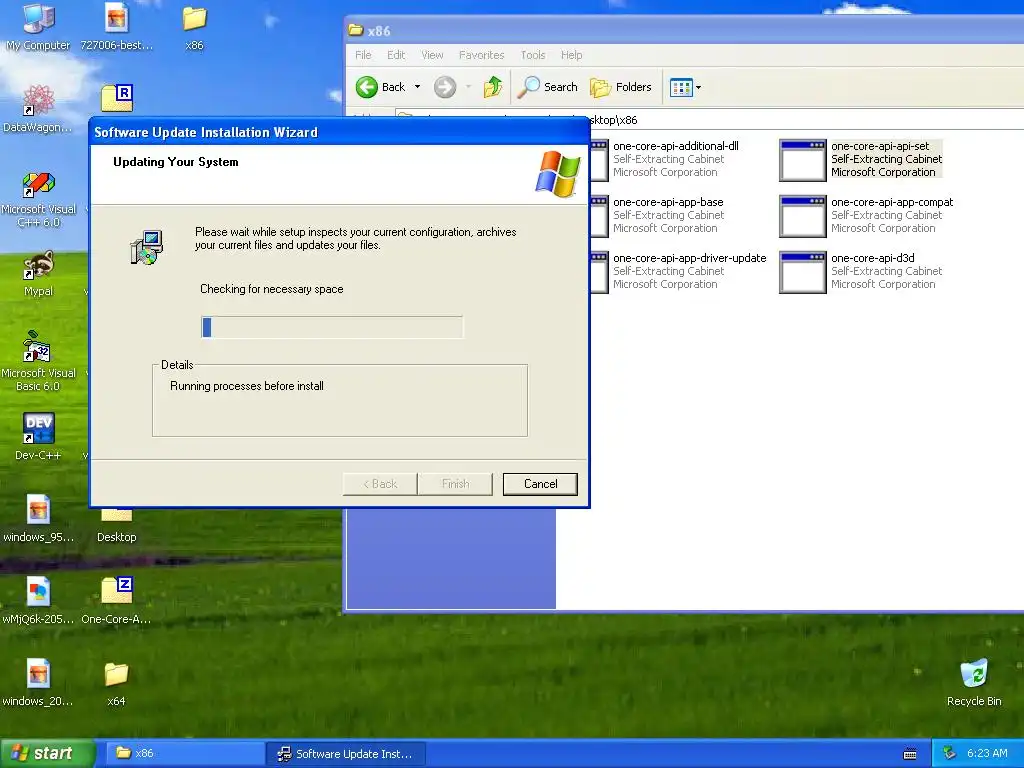The height and width of the screenshot is (768, 1024).
Task: Open the Start menu
Action: pyautogui.click(x=47, y=753)
